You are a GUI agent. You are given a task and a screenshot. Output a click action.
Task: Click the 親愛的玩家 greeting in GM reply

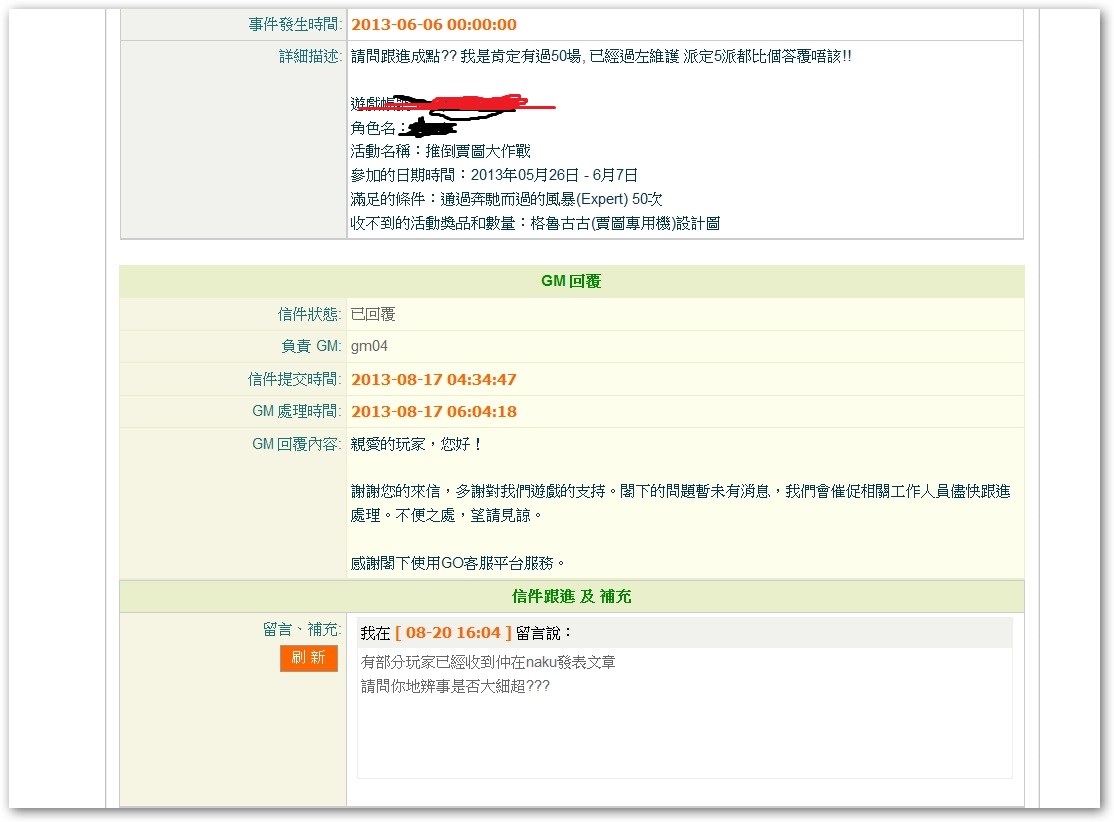(416, 444)
